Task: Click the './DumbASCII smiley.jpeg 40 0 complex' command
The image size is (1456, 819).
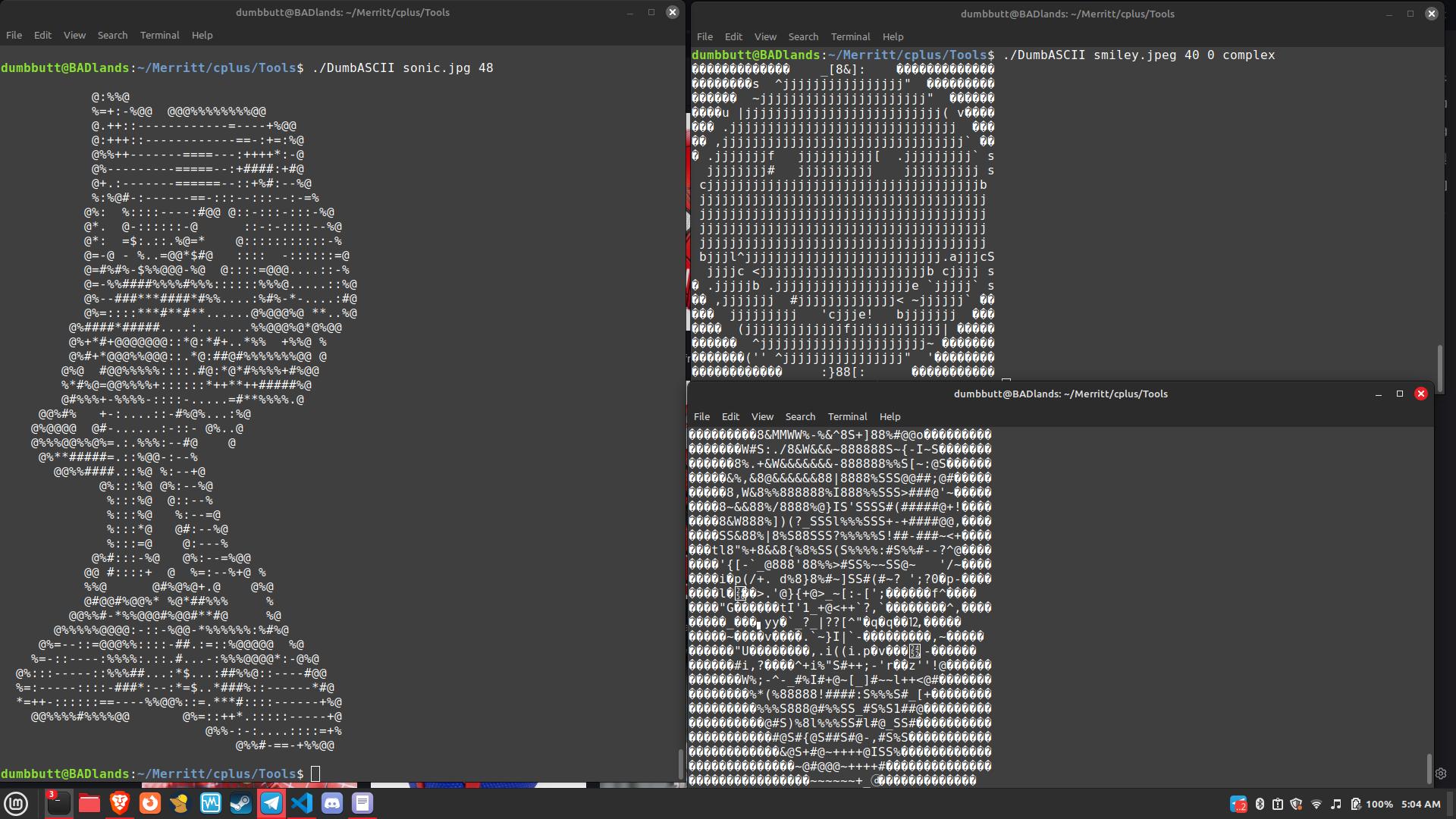Action: pos(1139,55)
